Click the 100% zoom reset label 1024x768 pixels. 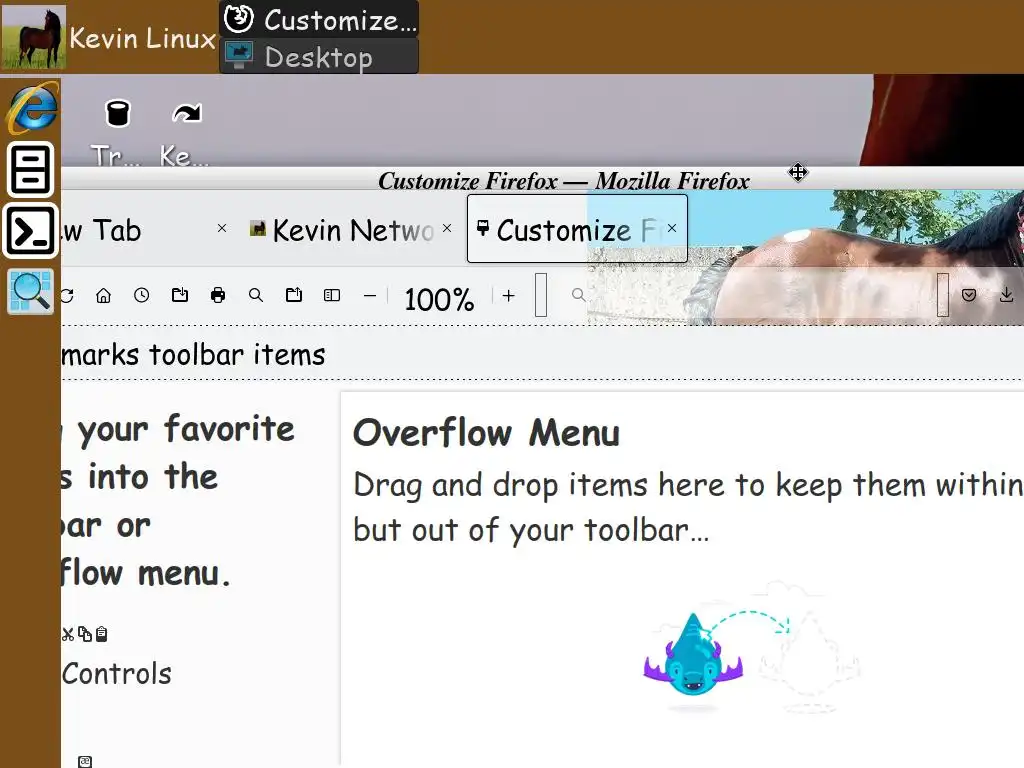point(439,300)
